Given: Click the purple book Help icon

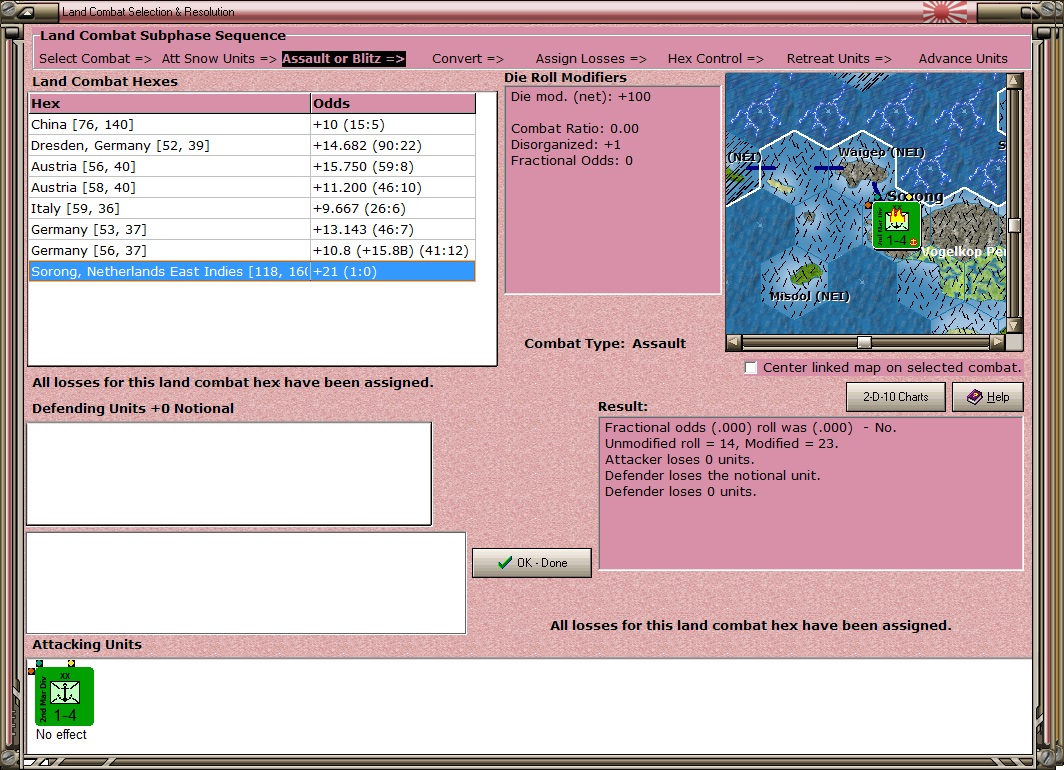Looking at the screenshot, I should 974,397.
